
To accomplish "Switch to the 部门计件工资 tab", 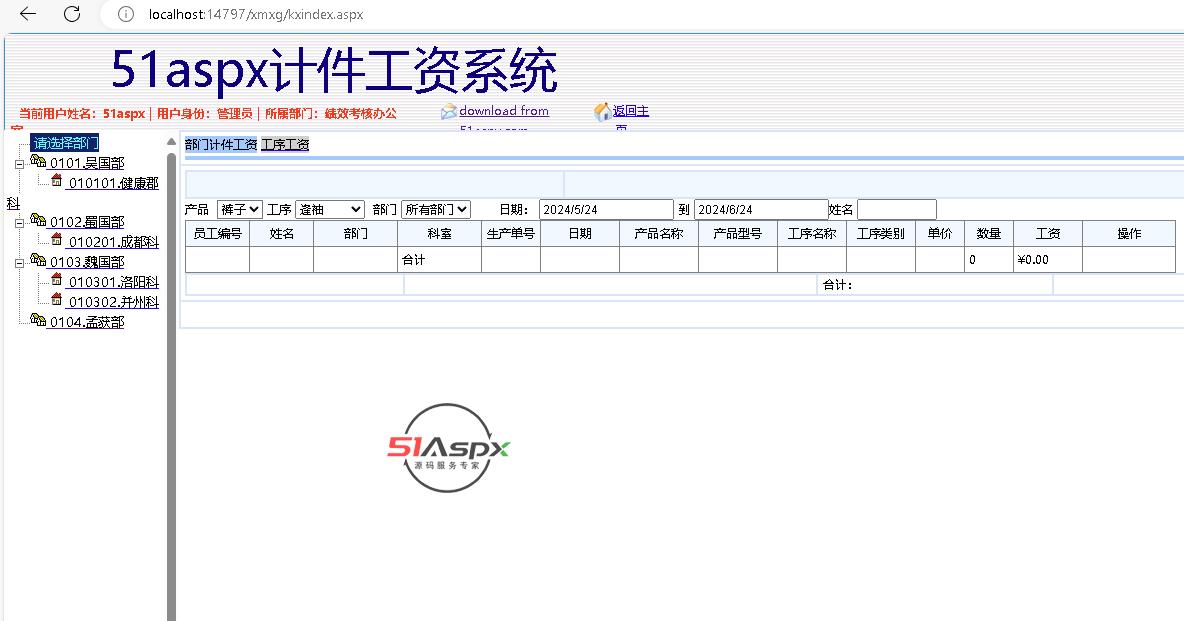I will coord(221,144).
